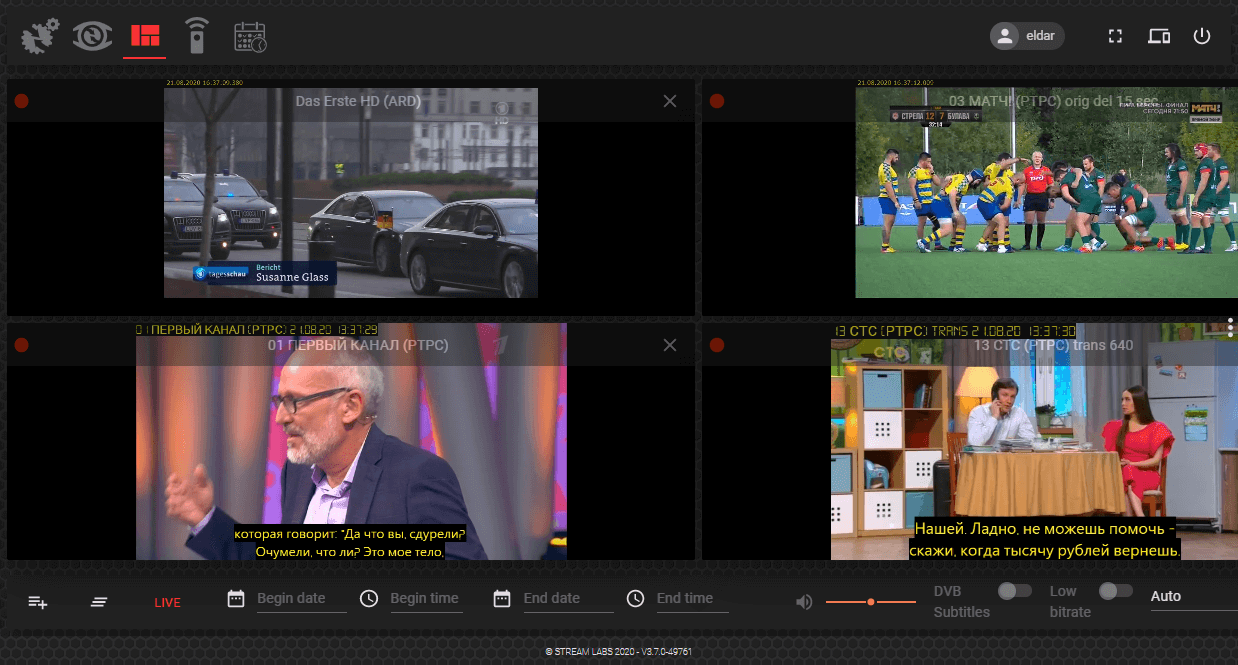Click the add-to-playlist icon
Viewport: 1238px width, 665px height.
click(x=38, y=602)
